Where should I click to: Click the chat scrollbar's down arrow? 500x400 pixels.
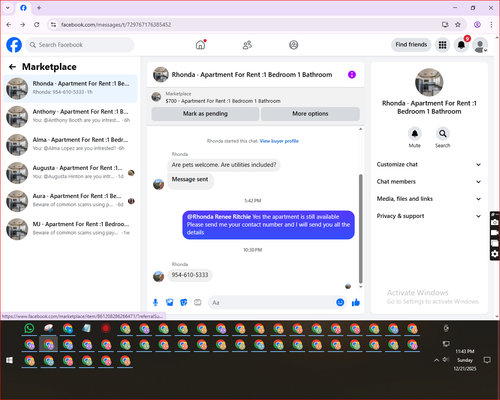point(360,286)
